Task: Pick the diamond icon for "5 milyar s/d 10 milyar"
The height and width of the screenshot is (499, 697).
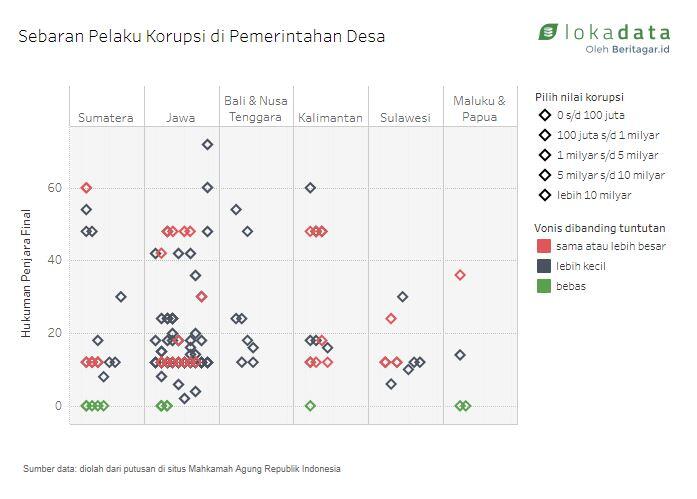Action: click(x=544, y=175)
